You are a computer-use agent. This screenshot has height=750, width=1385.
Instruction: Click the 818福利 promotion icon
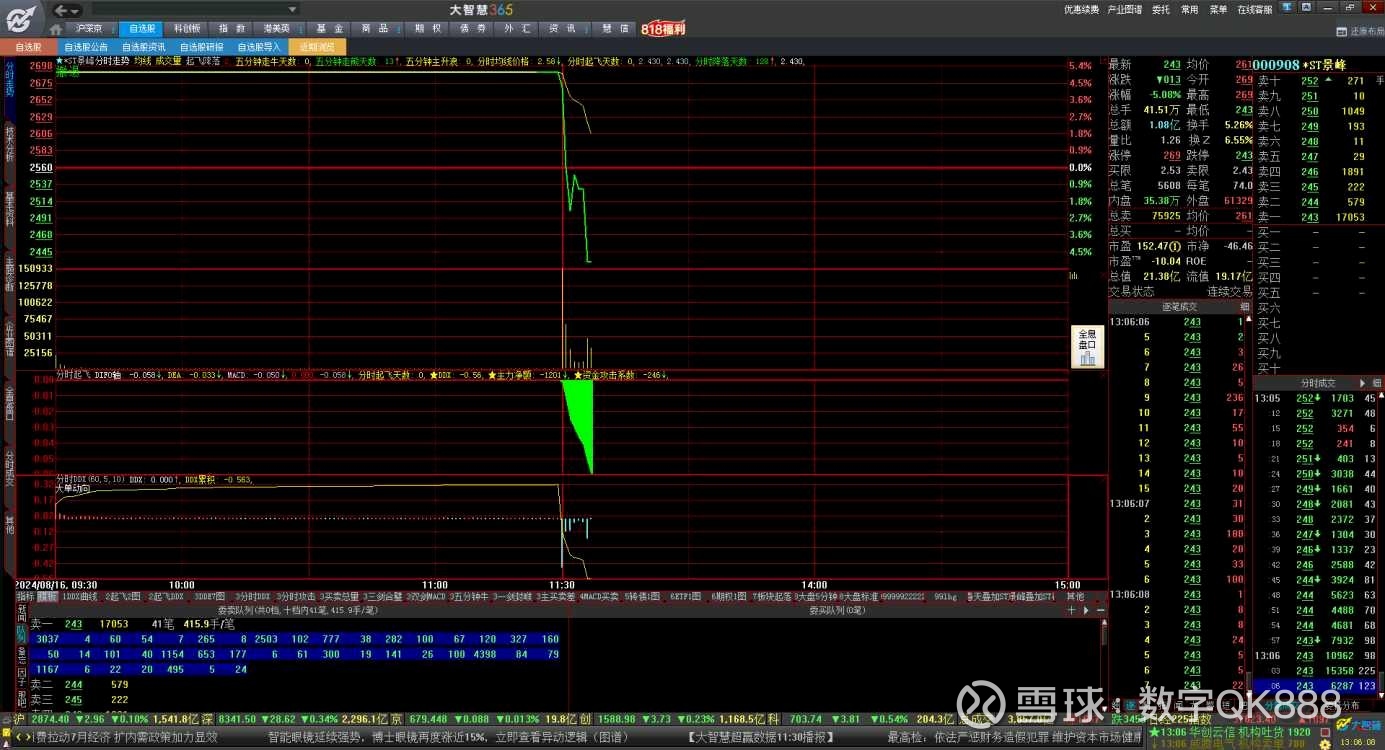click(x=663, y=29)
